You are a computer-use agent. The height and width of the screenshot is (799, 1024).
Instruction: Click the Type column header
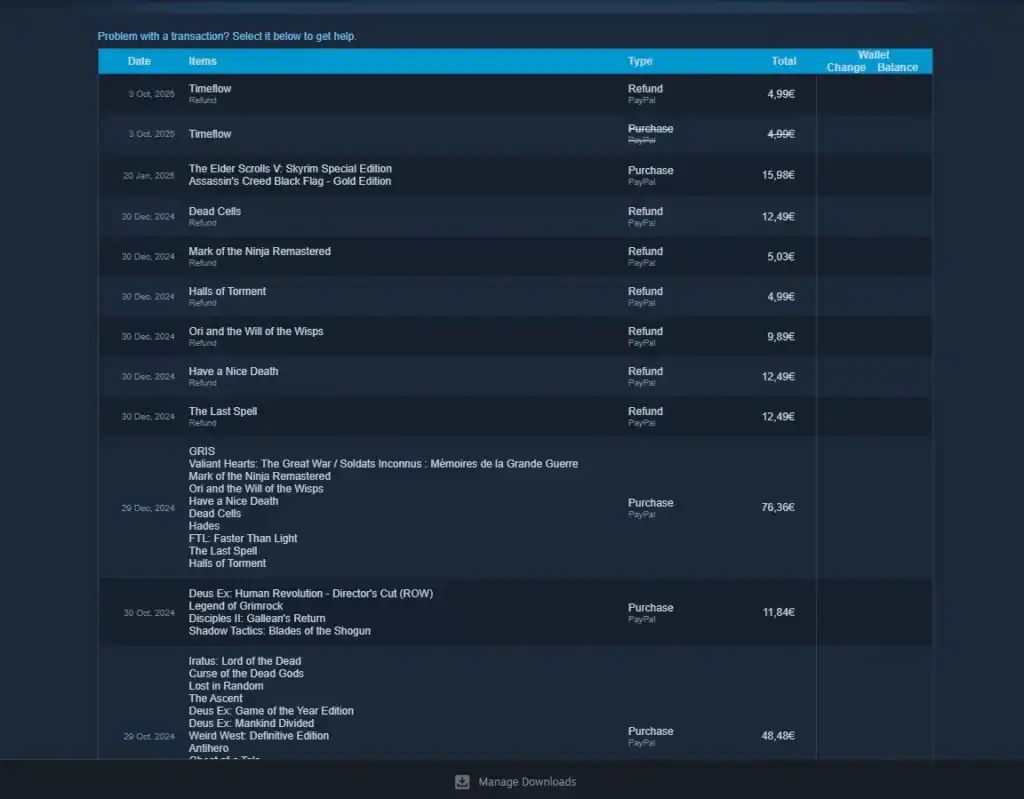[x=640, y=61]
